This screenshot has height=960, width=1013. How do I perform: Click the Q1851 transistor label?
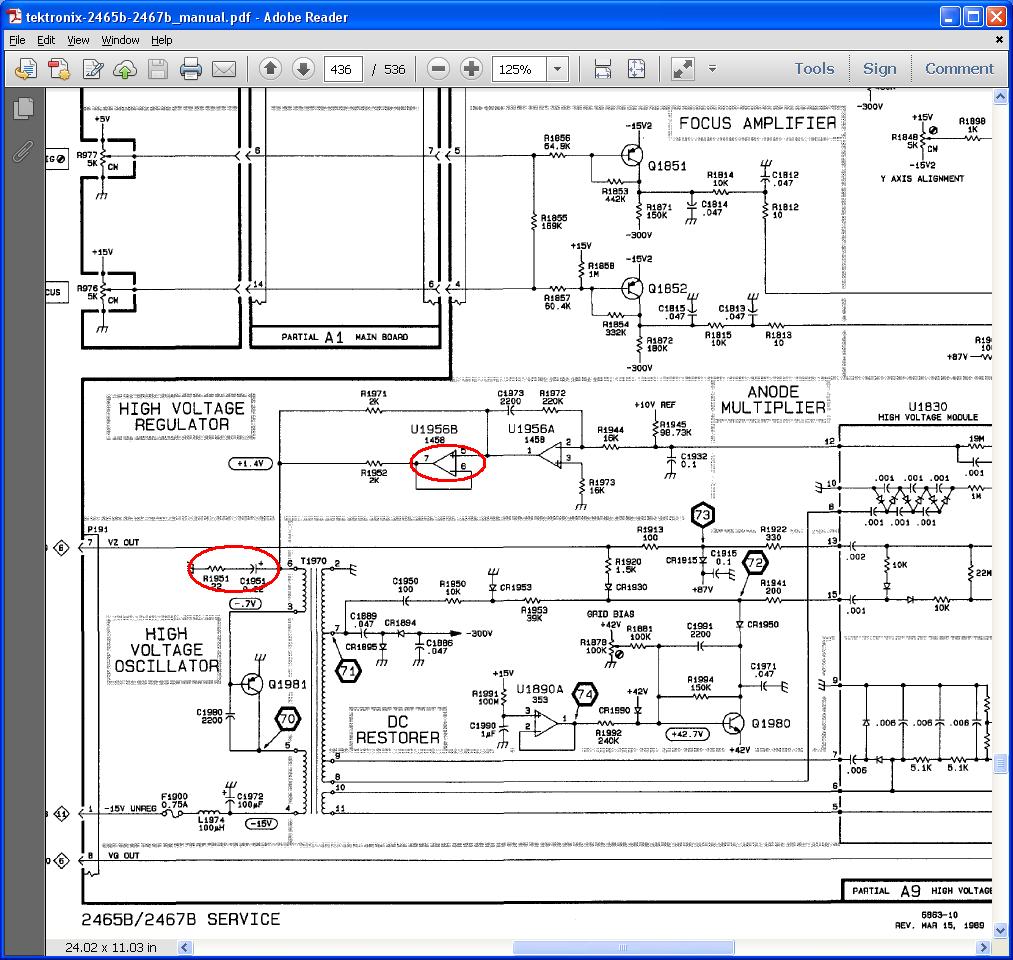667,166
